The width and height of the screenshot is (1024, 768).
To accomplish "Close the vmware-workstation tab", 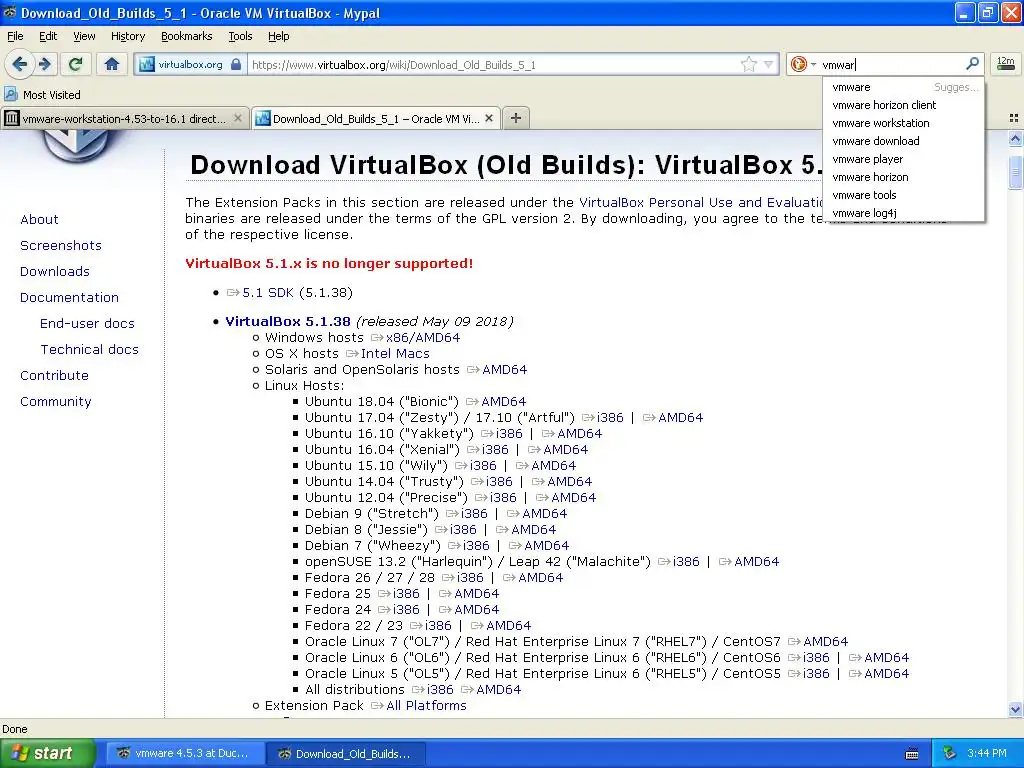I will point(238,118).
